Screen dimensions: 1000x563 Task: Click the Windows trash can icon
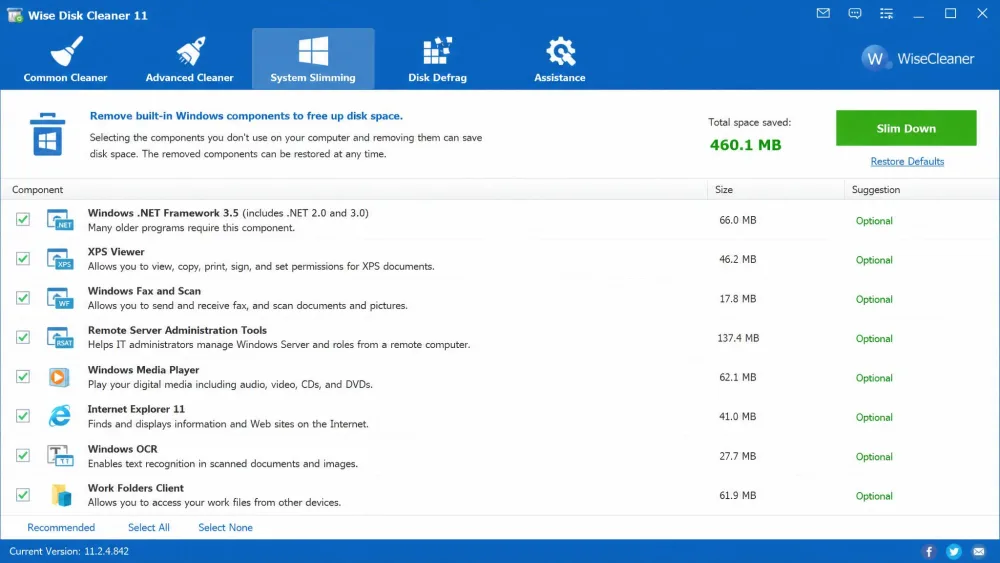(x=48, y=134)
